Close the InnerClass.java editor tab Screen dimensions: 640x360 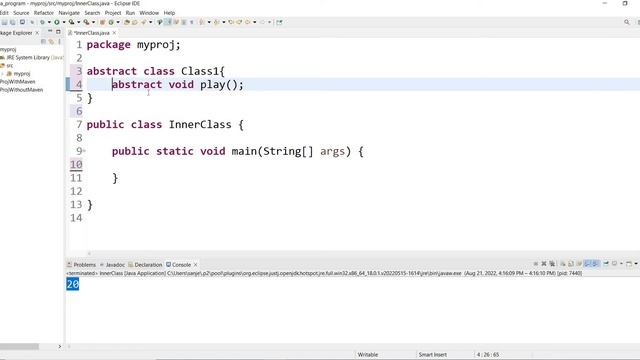point(114,33)
